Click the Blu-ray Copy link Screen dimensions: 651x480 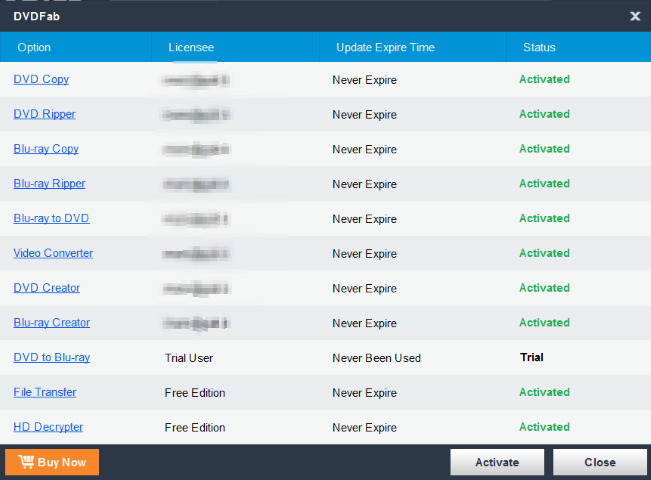click(x=46, y=149)
